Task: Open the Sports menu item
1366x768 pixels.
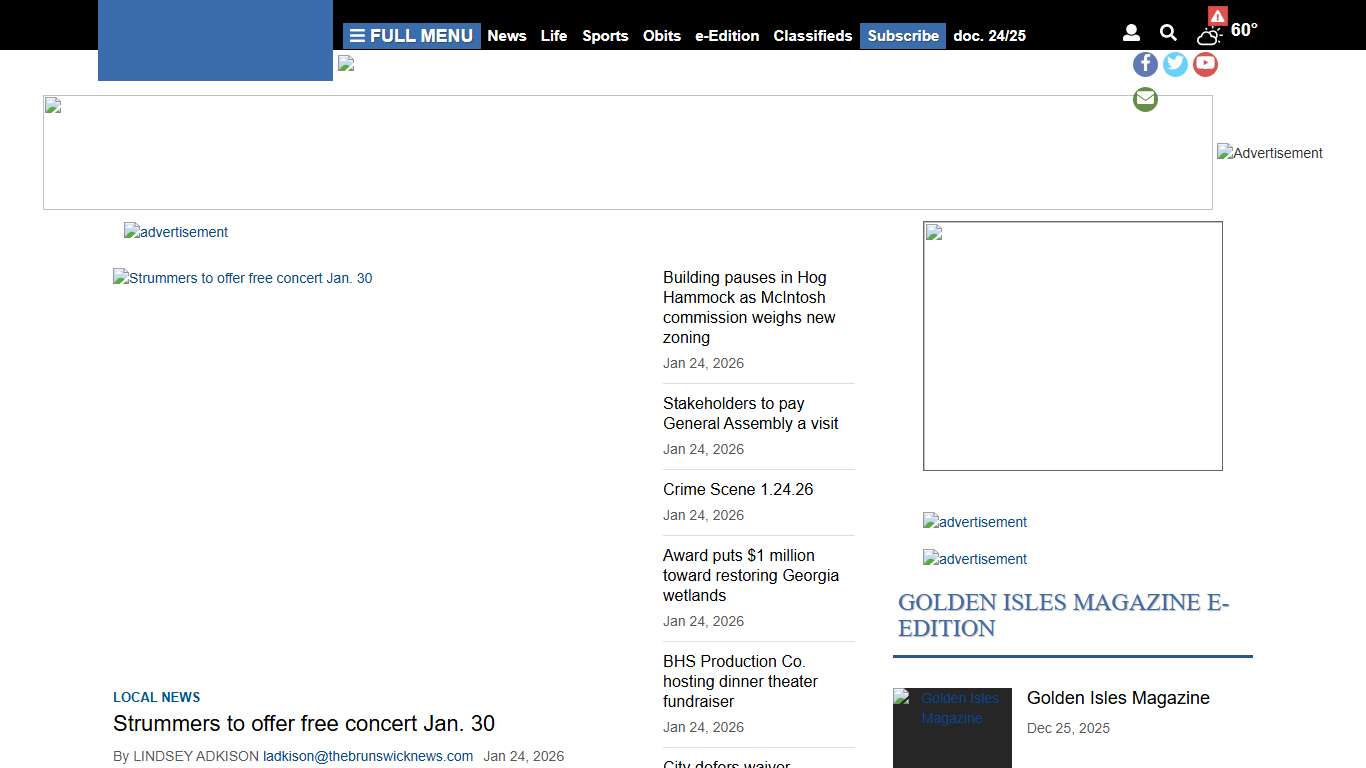Action: [x=605, y=36]
